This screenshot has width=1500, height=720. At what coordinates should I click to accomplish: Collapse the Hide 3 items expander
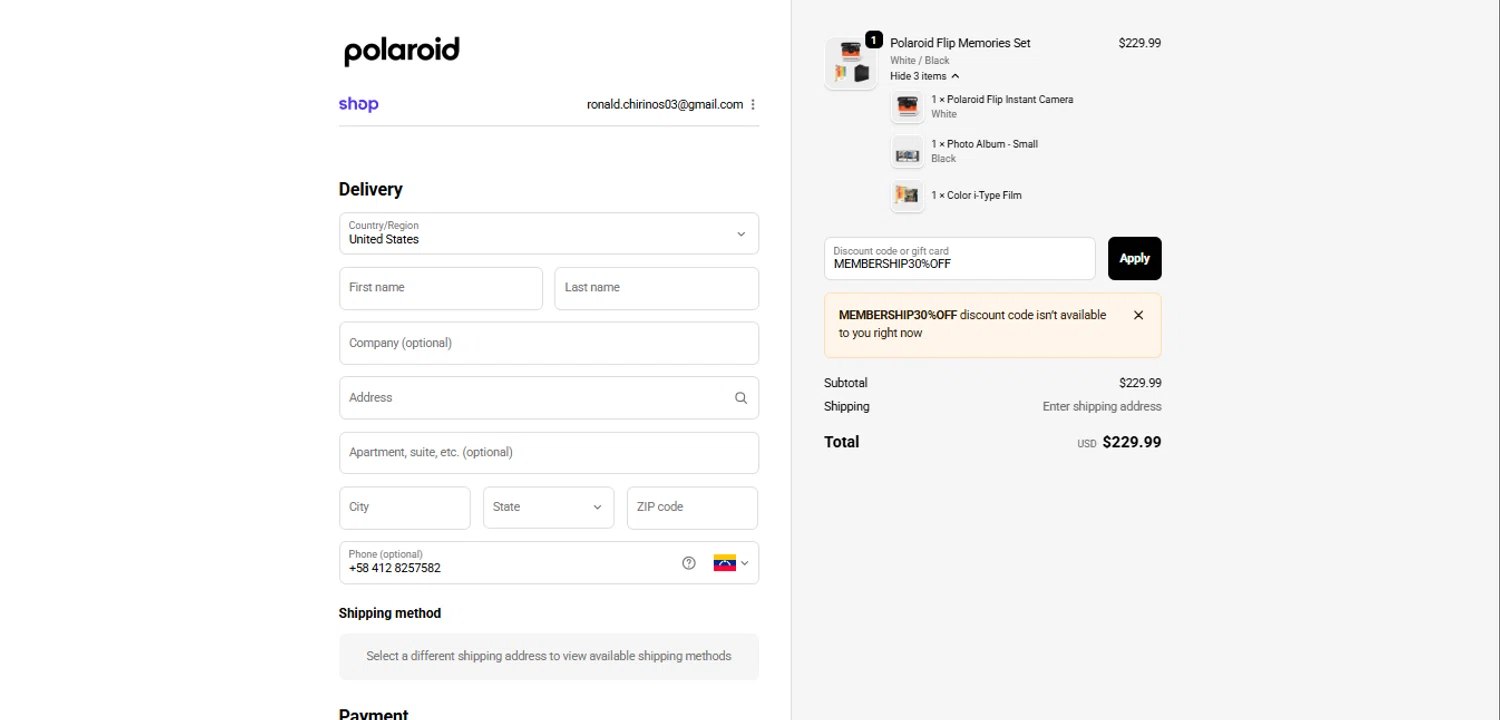coord(924,76)
